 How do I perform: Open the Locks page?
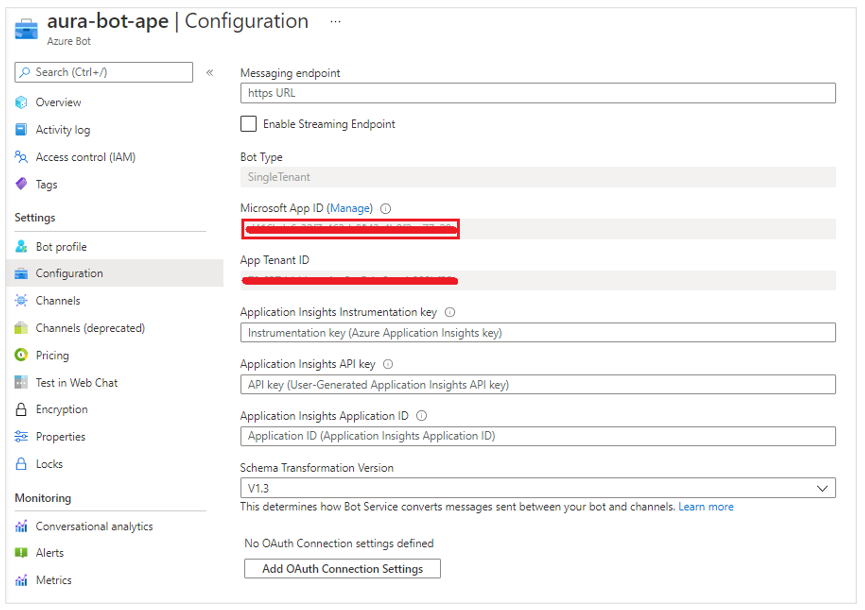coord(49,464)
